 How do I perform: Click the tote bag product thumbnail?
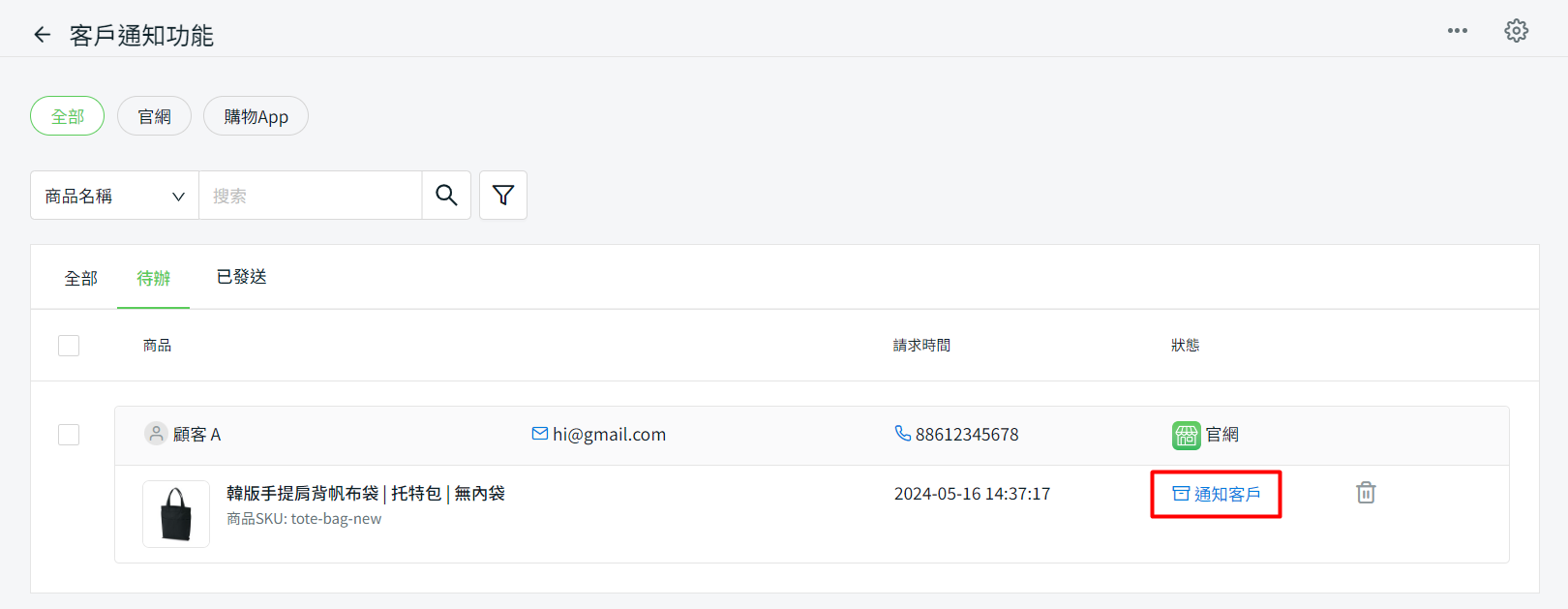pyautogui.click(x=176, y=514)
